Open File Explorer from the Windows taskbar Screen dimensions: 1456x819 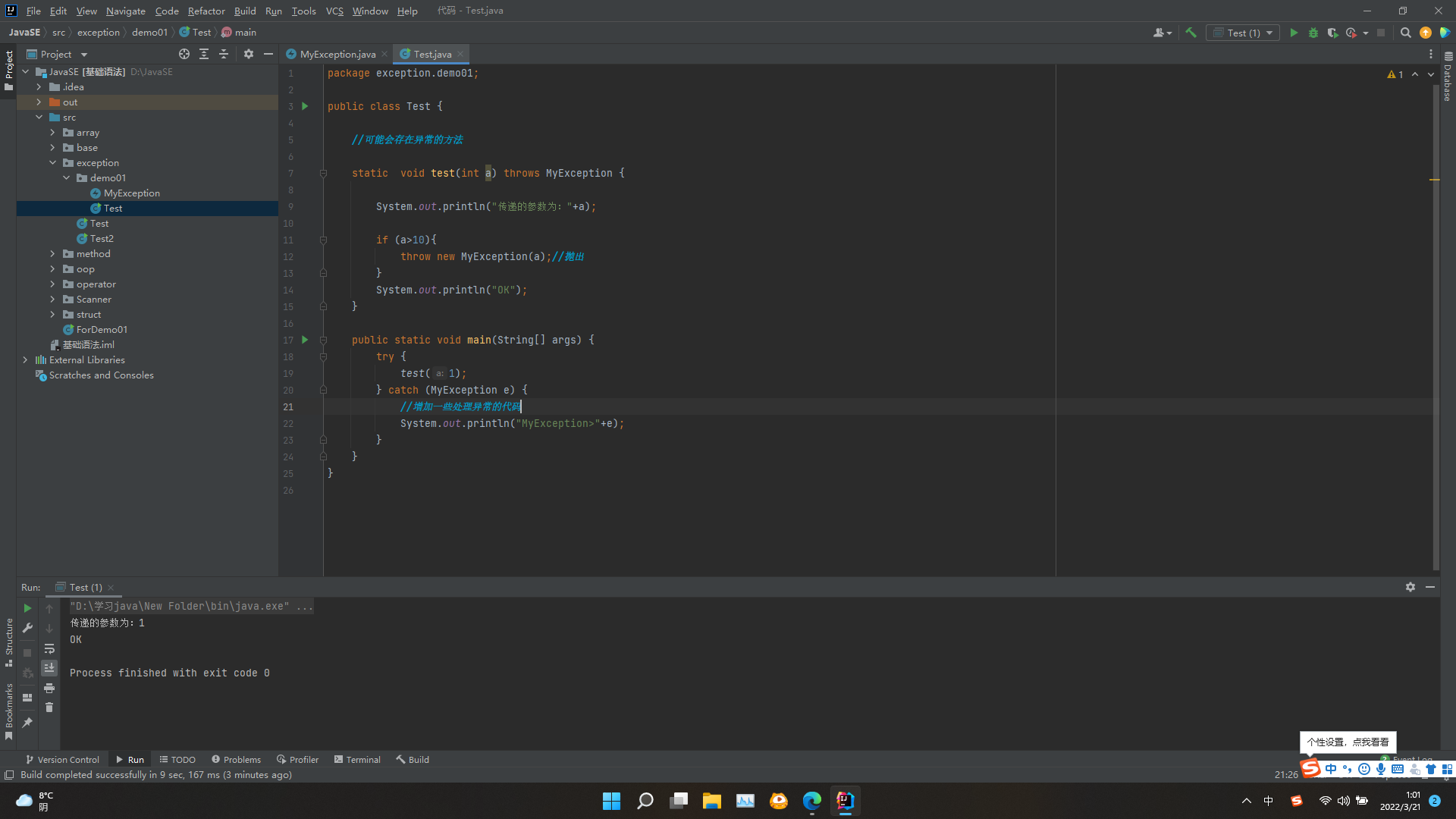coord(711,801)
